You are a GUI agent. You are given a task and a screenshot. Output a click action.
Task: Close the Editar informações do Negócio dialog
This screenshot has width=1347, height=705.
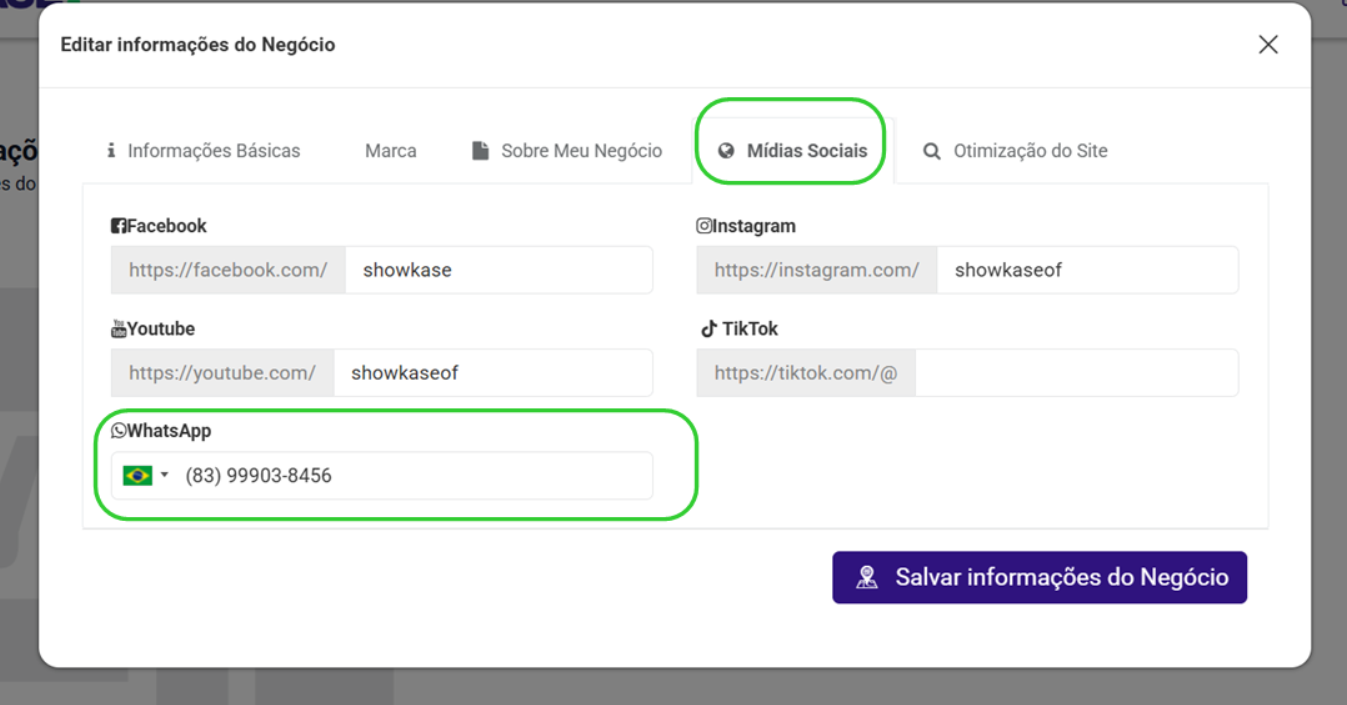point(1268,44)
